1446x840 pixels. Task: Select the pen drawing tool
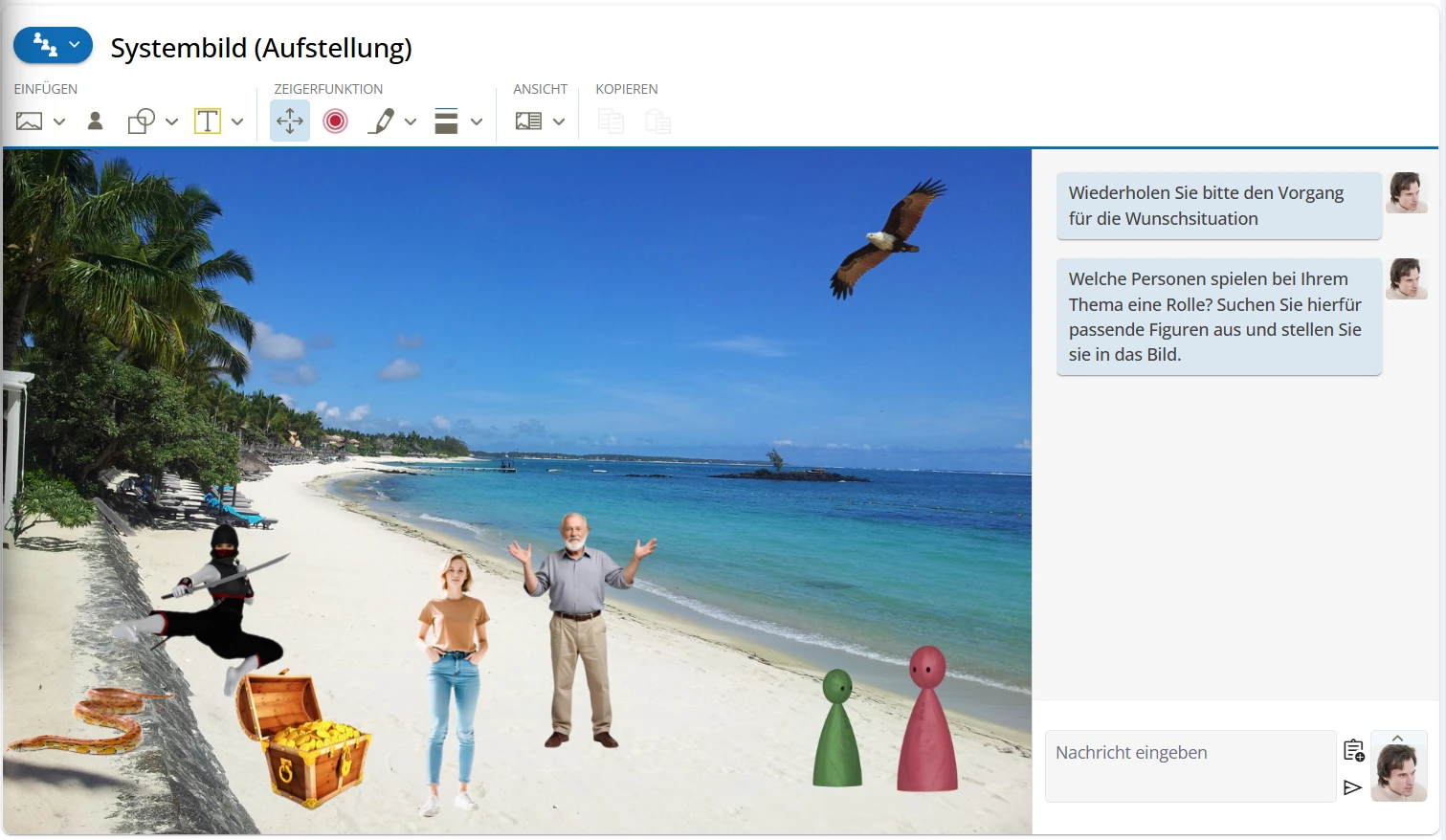click(381, 122)
